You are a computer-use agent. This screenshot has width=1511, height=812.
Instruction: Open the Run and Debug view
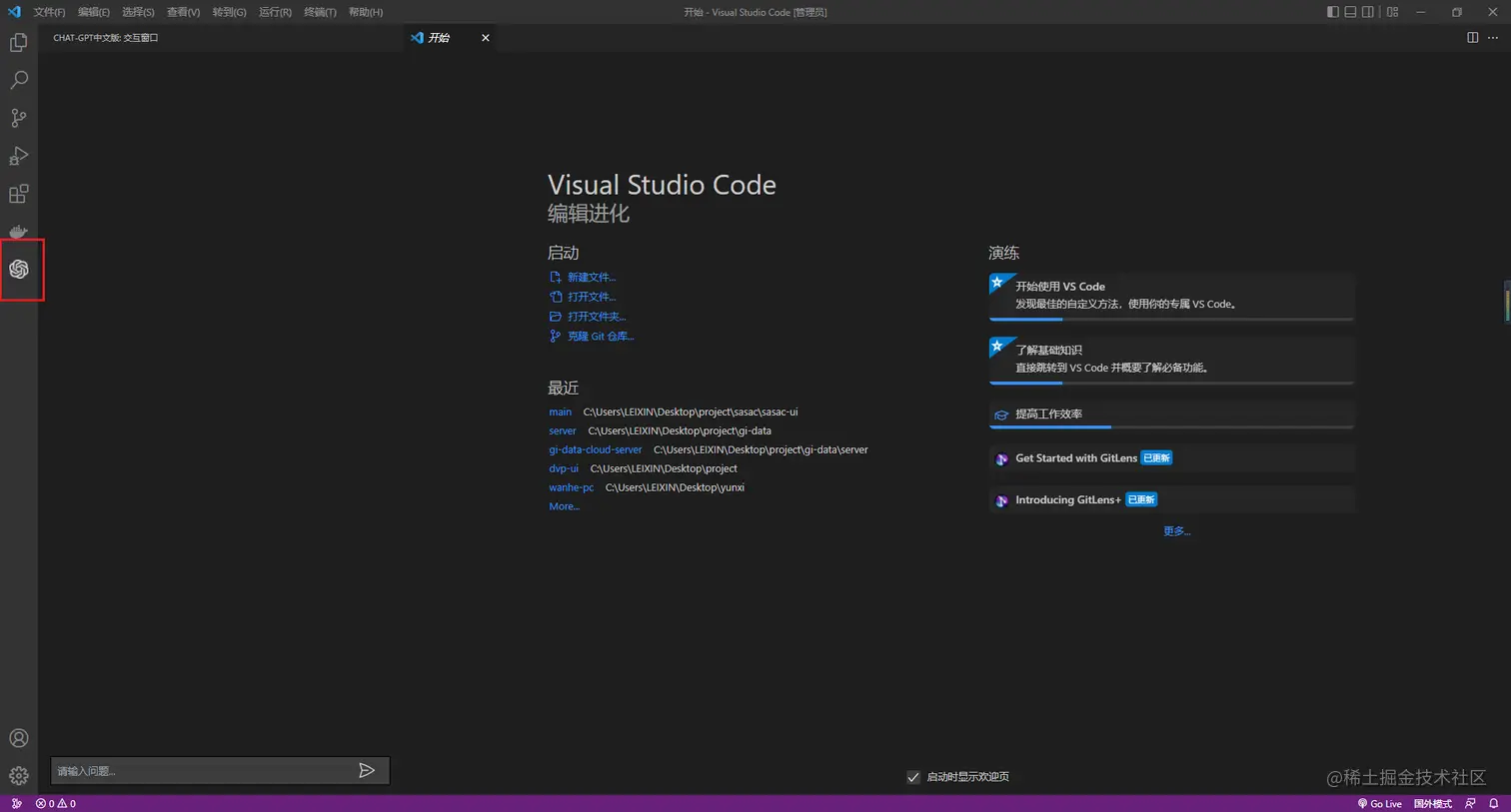click(18, 156)
